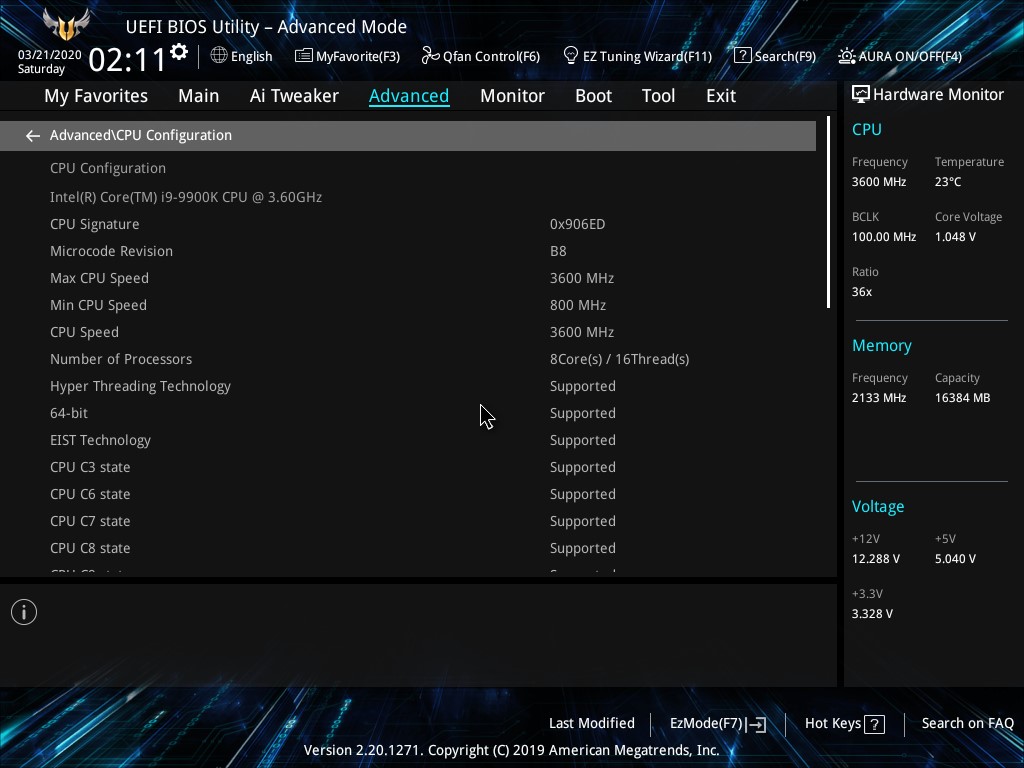Click the 800 MHz value
Screen dimensions: 1024x768
(x=578, y=305)
